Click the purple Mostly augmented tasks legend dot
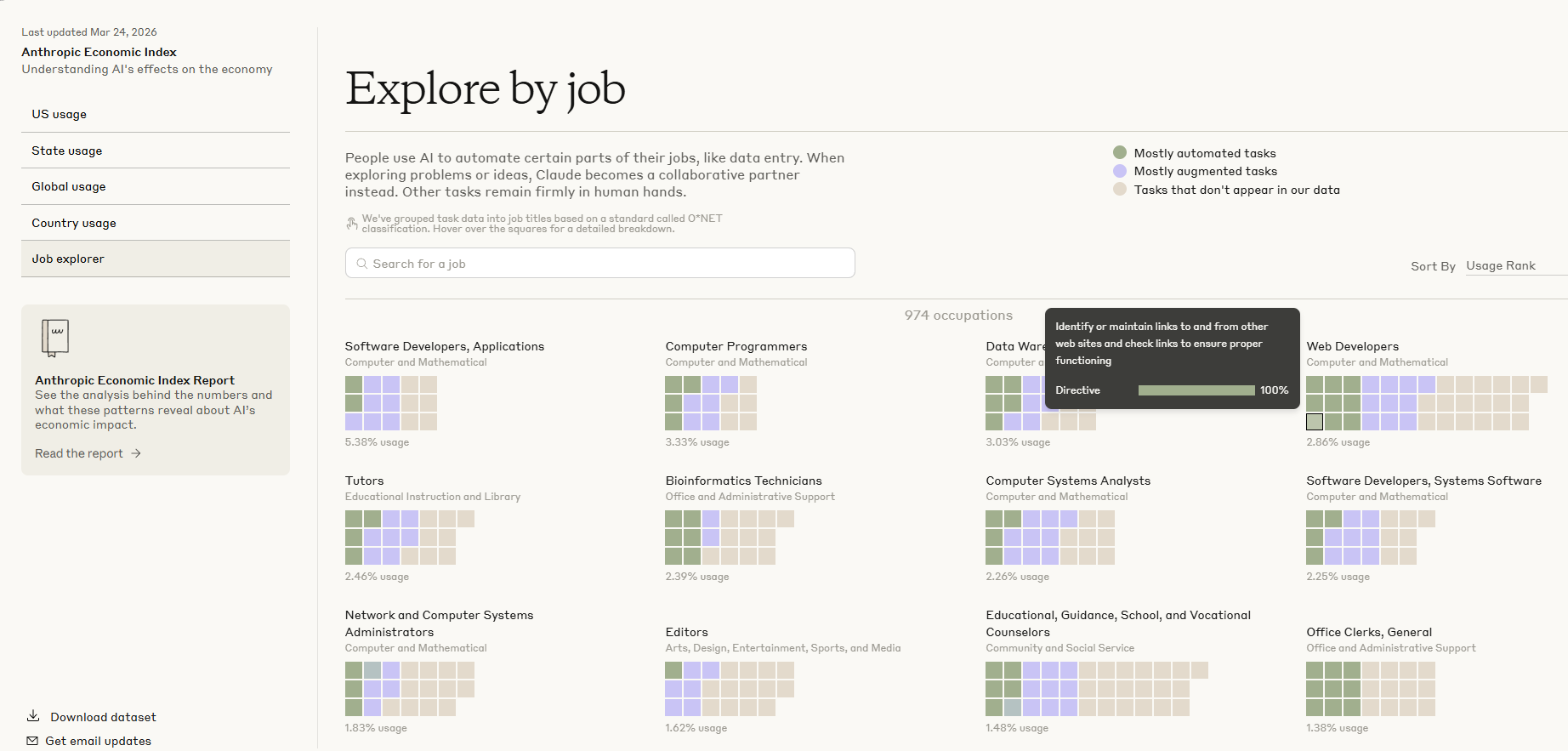 1120,171
